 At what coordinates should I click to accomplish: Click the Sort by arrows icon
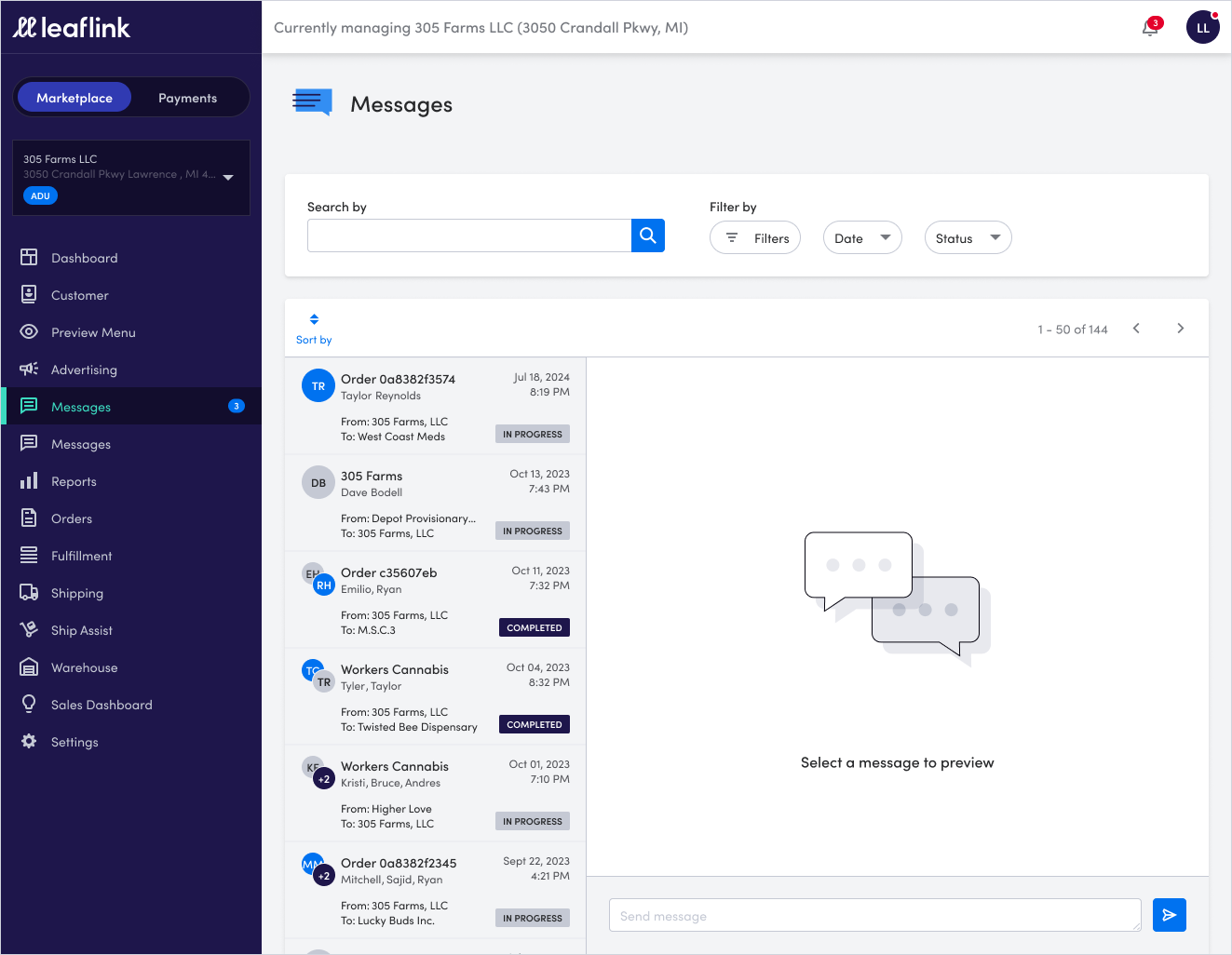click(x=314, y=319)
